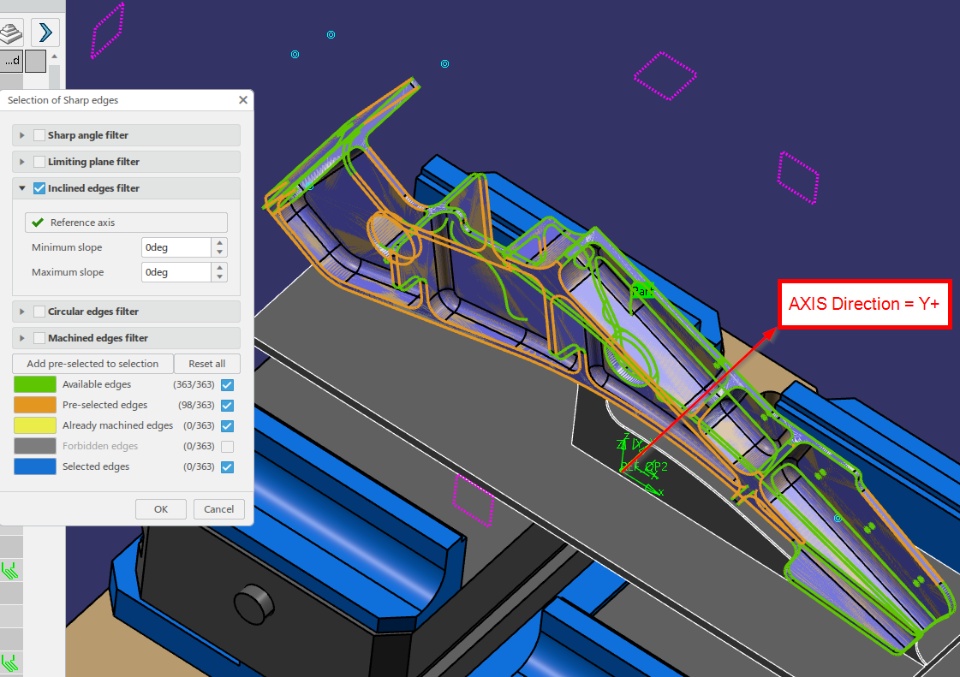Image resolution: width=960 pixels, height=677 pixels.
Task: Toggle Forbidden edges visibility checkbox
Action: tap(227, 446)
